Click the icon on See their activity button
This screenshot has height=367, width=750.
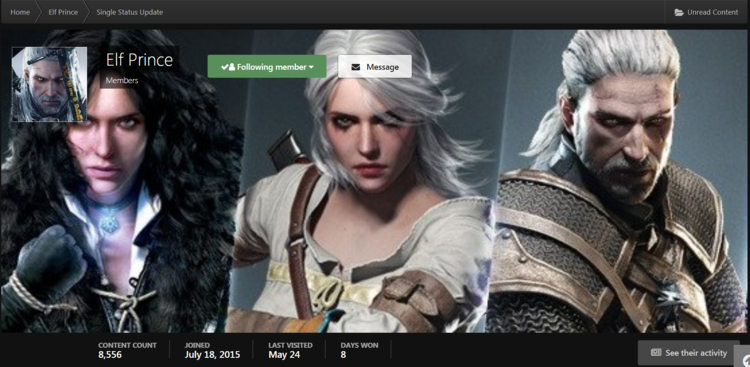[x=656, y=353]
